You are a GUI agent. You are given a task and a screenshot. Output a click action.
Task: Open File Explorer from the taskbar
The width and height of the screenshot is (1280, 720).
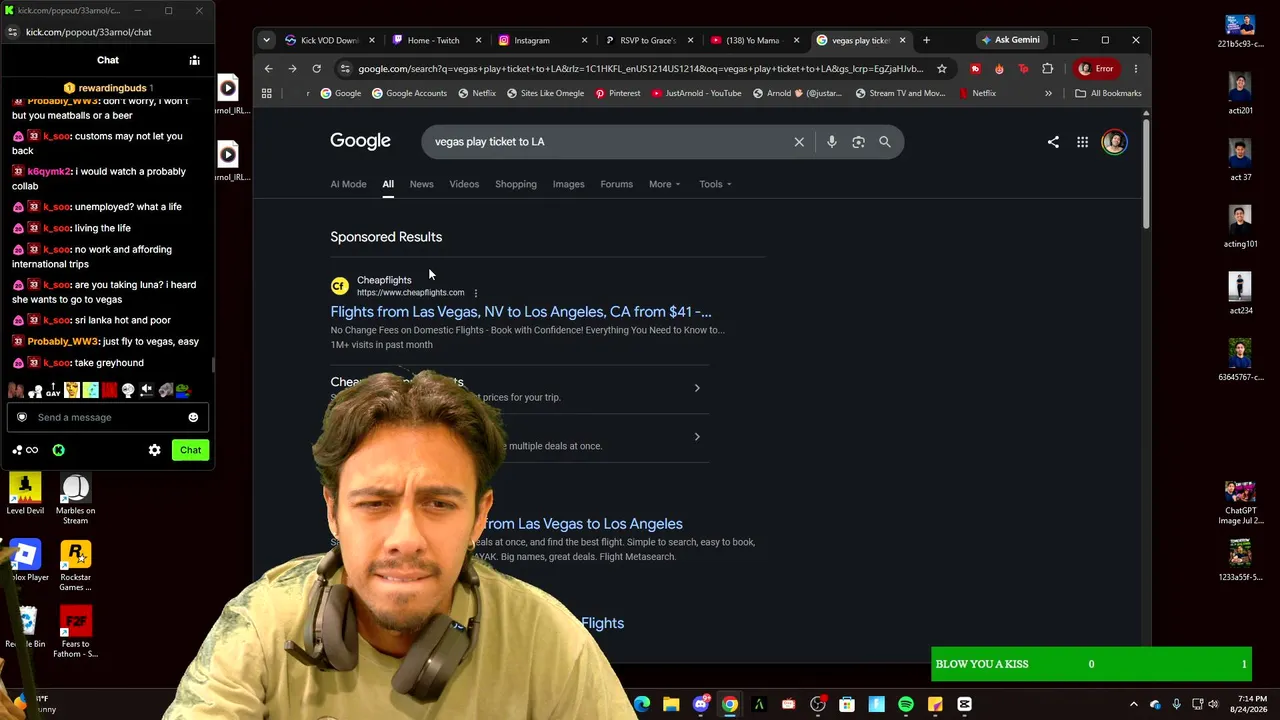671,705
